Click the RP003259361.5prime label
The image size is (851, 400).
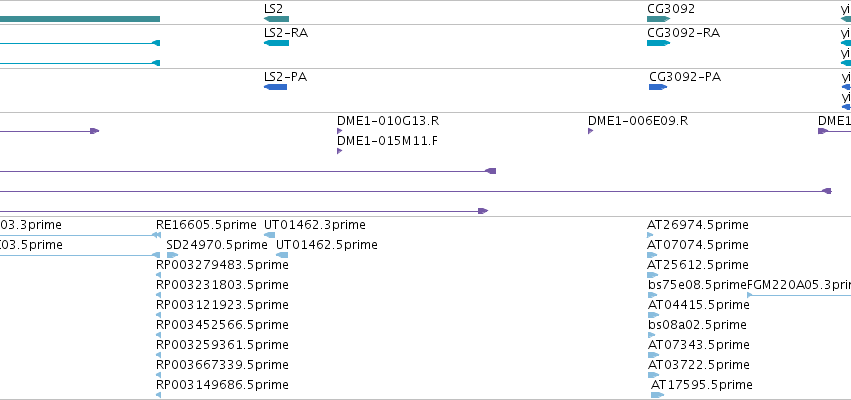(x=222, y=345)
